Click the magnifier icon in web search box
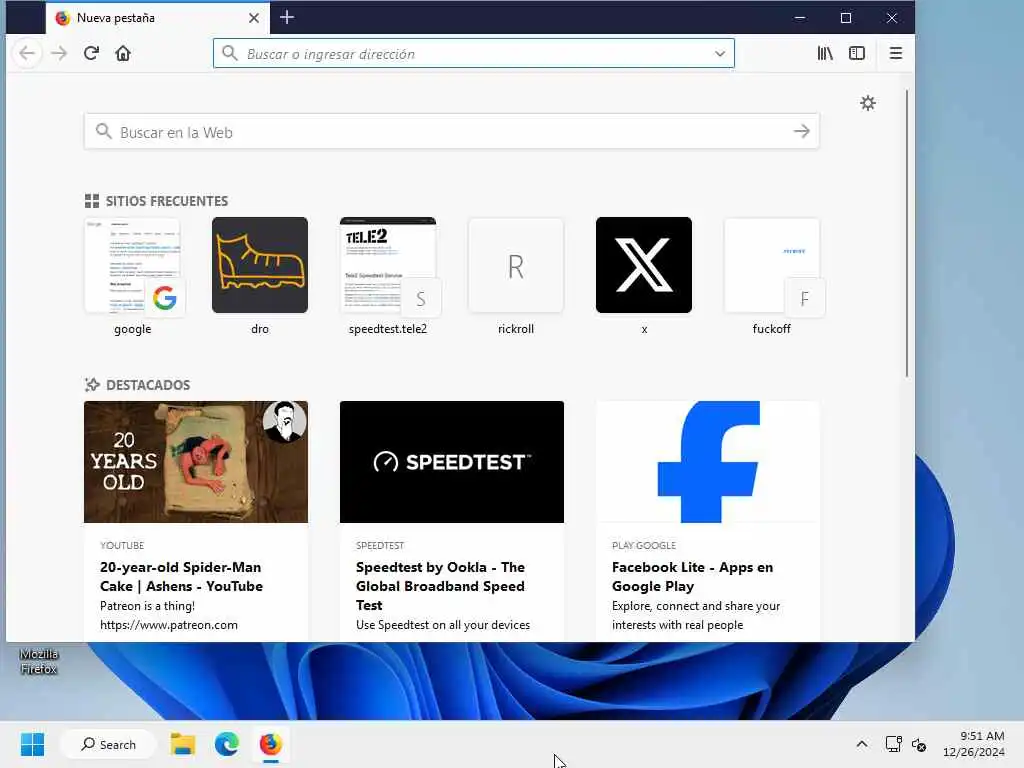The image size is (1024, 768). tap(103, 131)
